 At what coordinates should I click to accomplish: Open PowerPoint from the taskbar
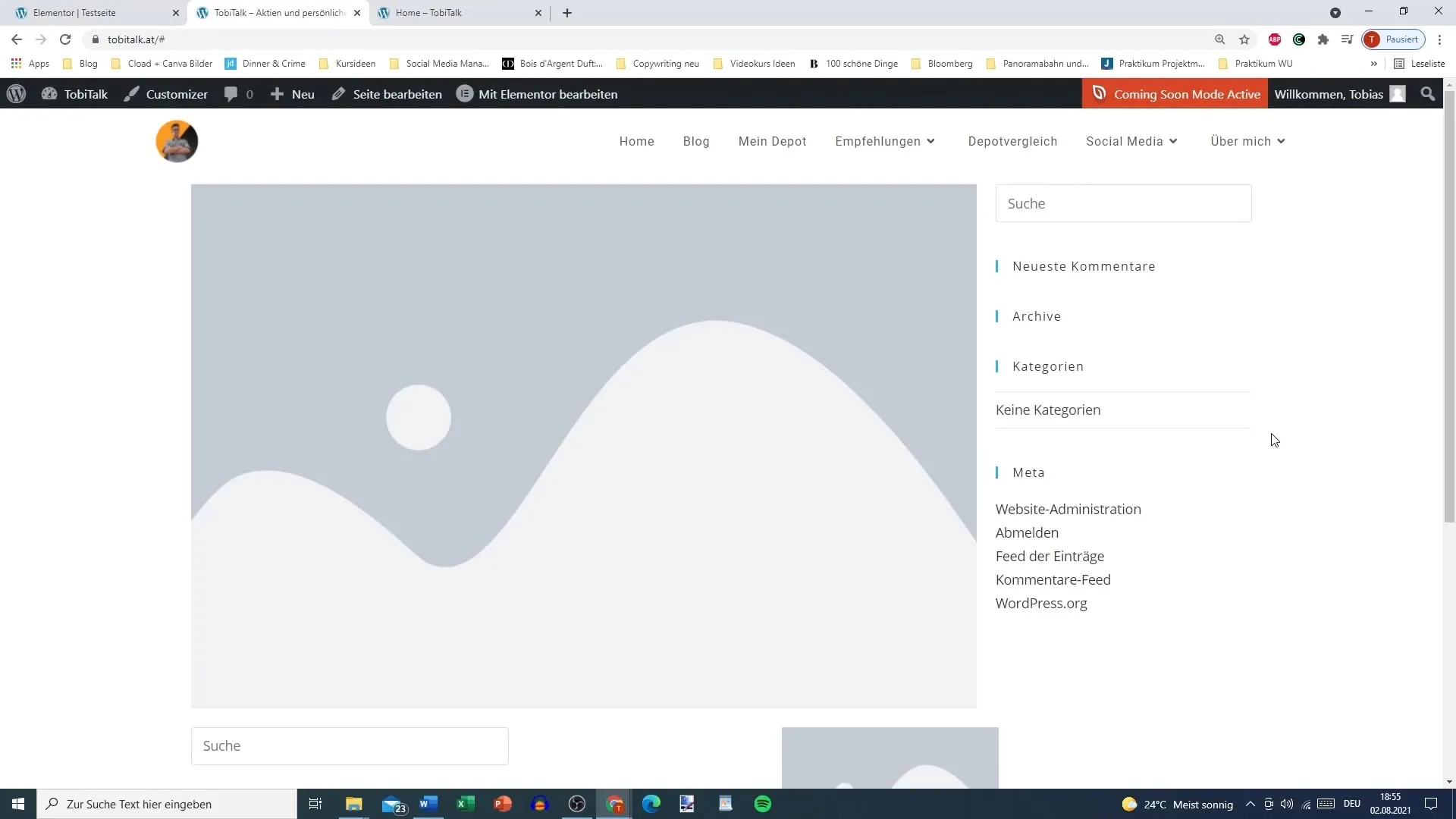[x=503, y=804]
